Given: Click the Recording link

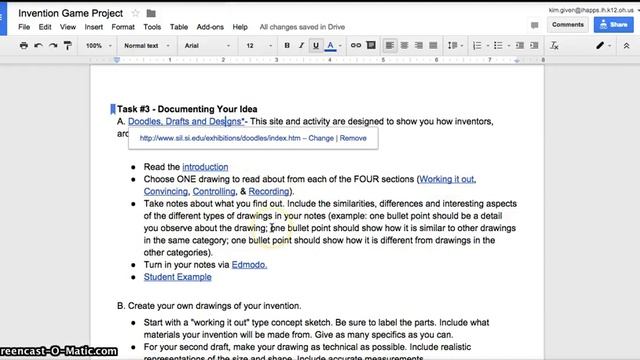Looking at the screenshot, I should 269,191.
